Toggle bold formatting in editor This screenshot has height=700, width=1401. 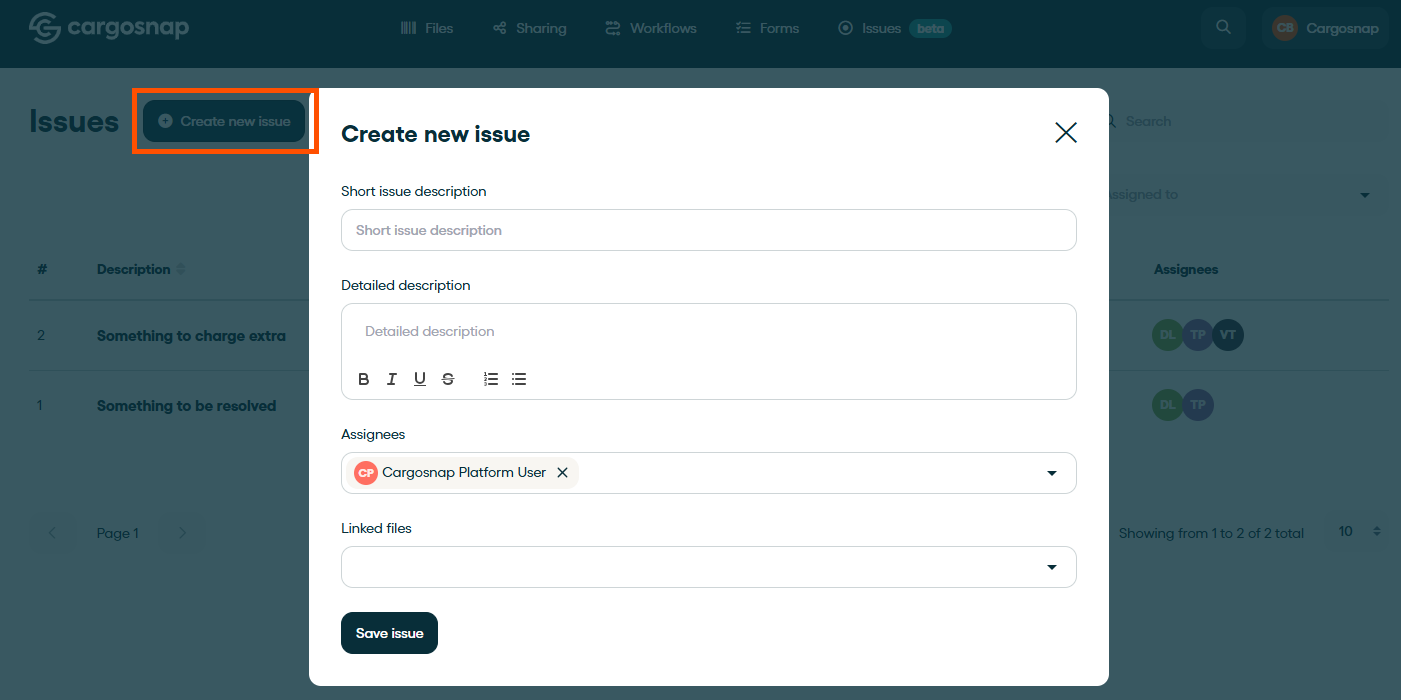(364, 379)
